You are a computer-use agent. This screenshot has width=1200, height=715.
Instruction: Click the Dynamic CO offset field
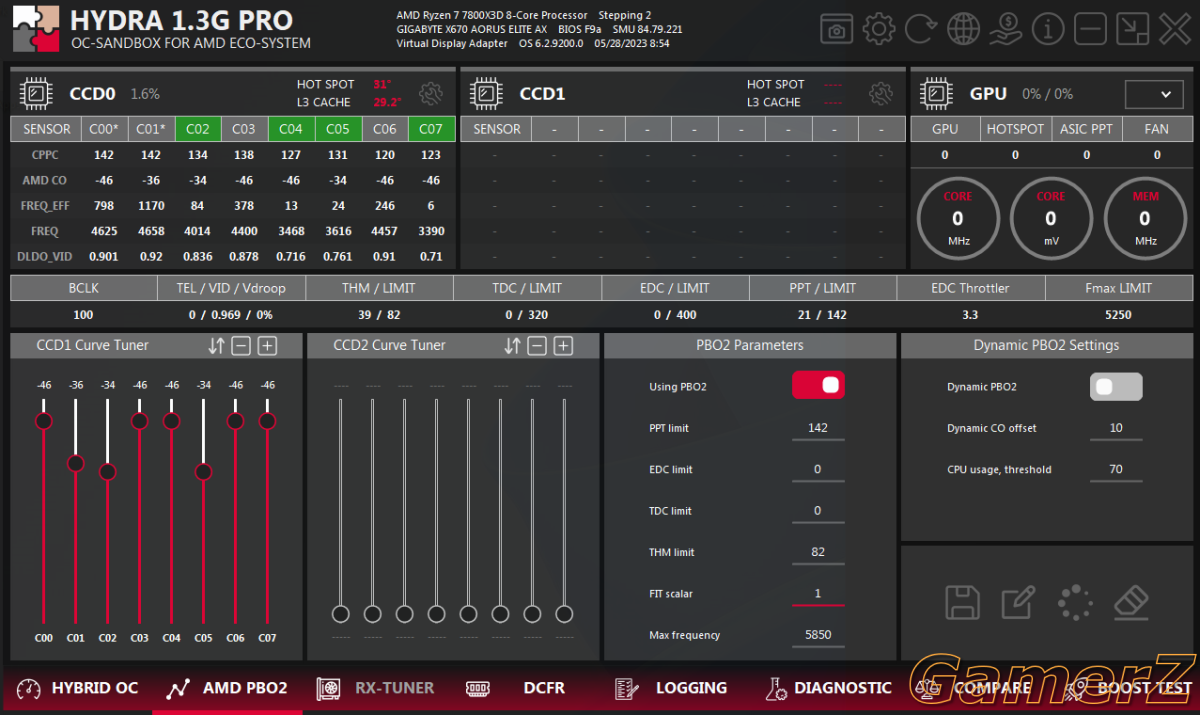(1116, 428)
